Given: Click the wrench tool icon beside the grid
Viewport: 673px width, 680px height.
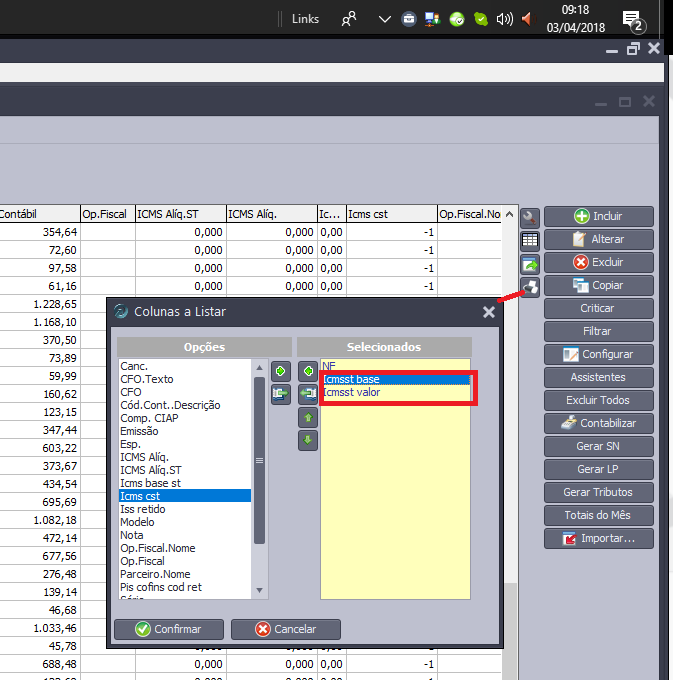Looking at the screenshot, I should pyautogui.click(x=530, y=218).
